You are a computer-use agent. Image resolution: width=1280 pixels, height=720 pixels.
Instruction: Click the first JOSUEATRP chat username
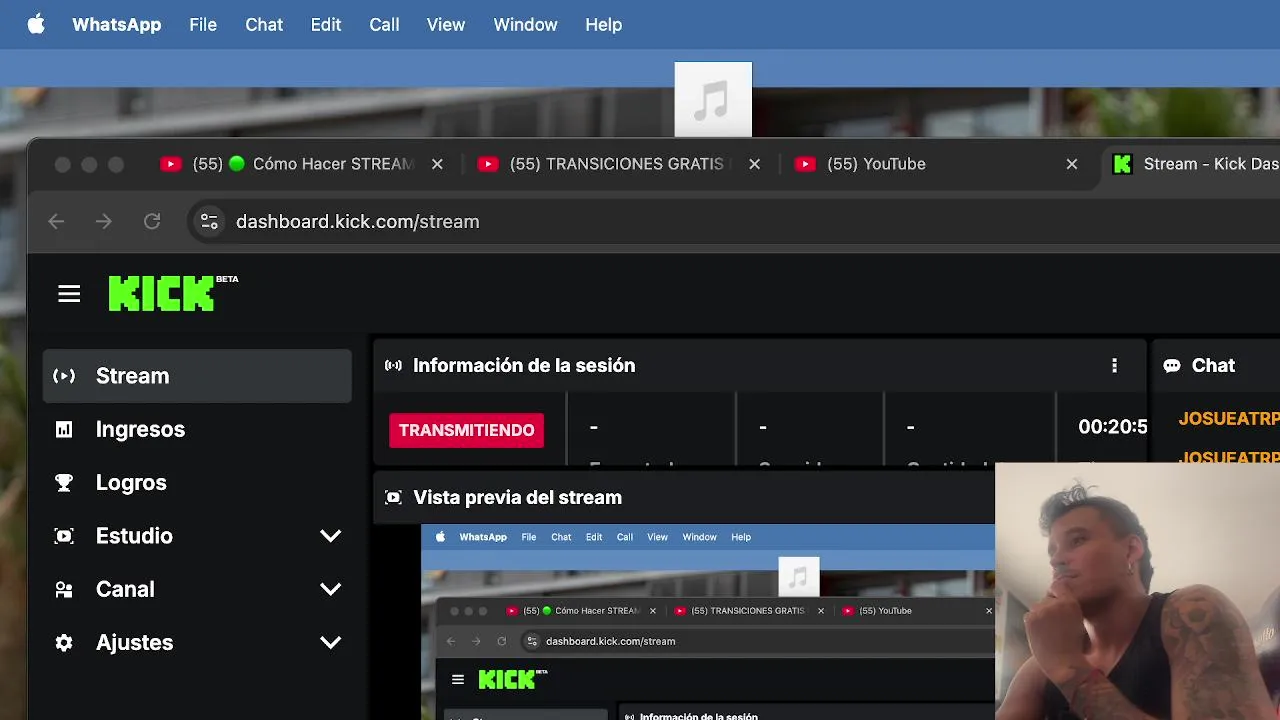1229,419
